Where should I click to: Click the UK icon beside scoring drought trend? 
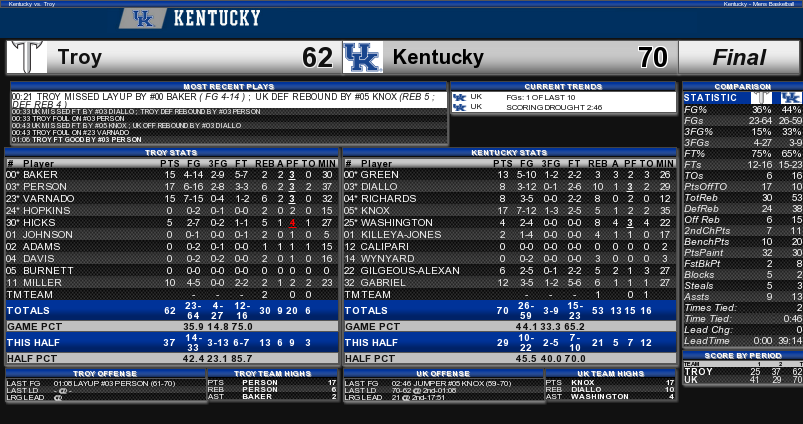point(459,107)
